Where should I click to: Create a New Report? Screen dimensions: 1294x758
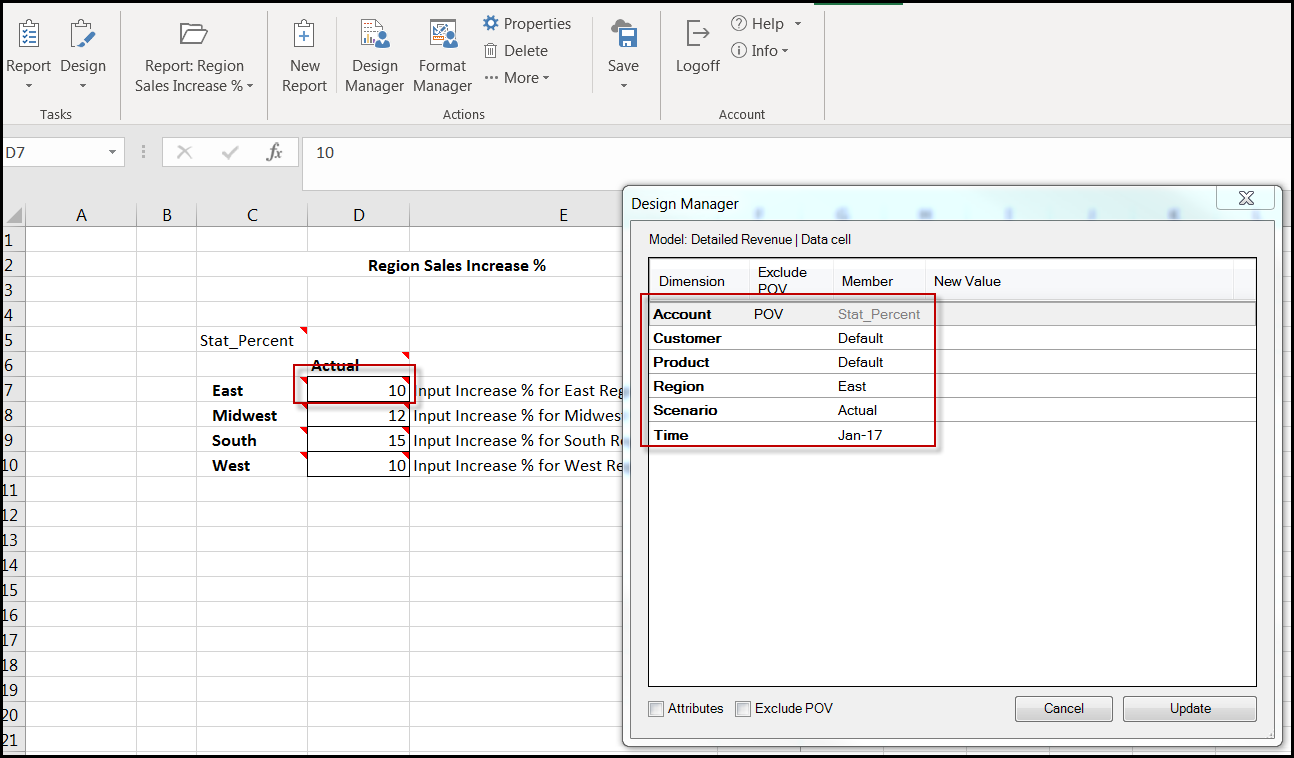pos(304,57)
